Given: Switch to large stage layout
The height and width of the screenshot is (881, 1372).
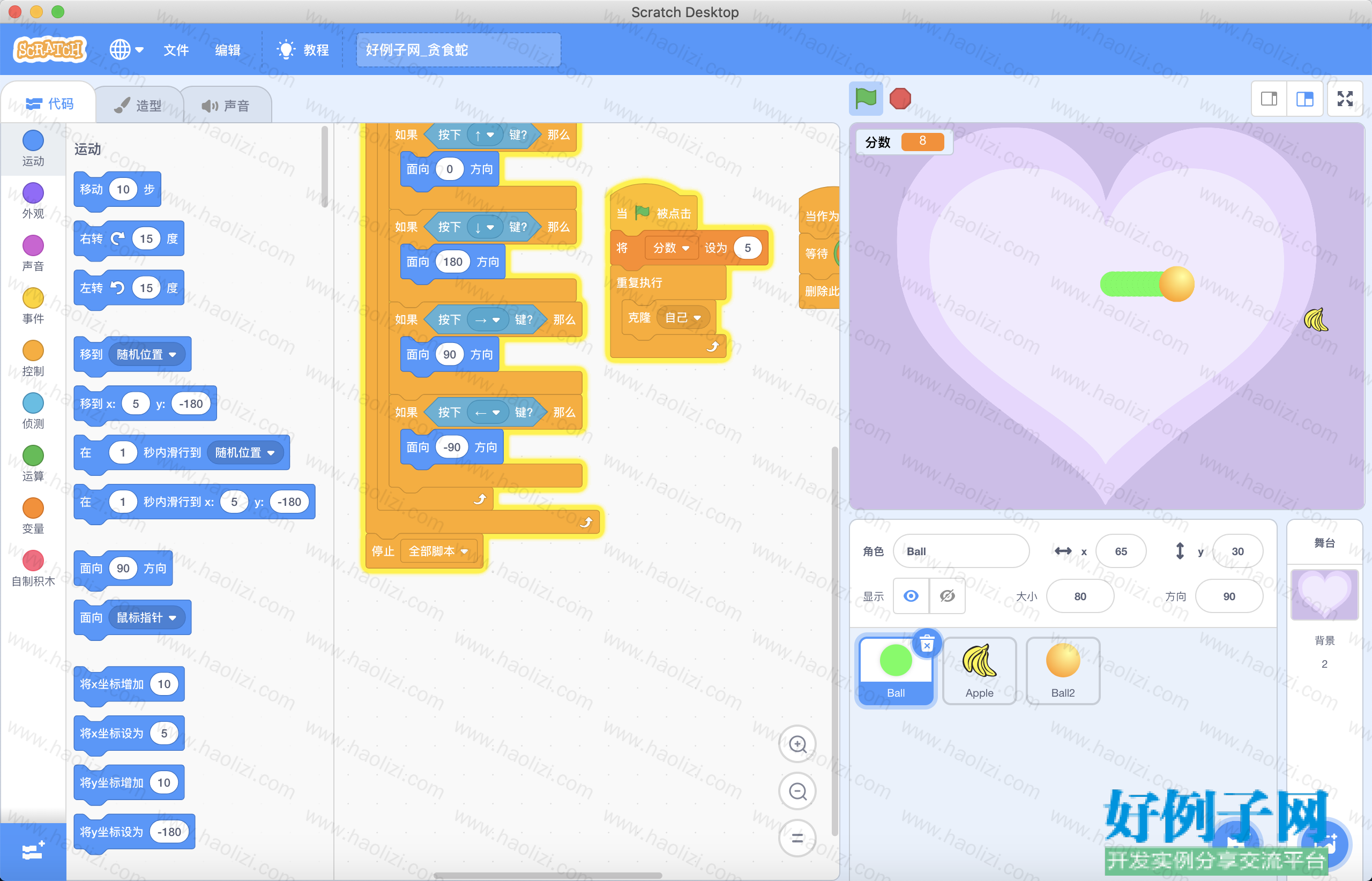Looking at the screenshot, I should [x=1304, y=99].
